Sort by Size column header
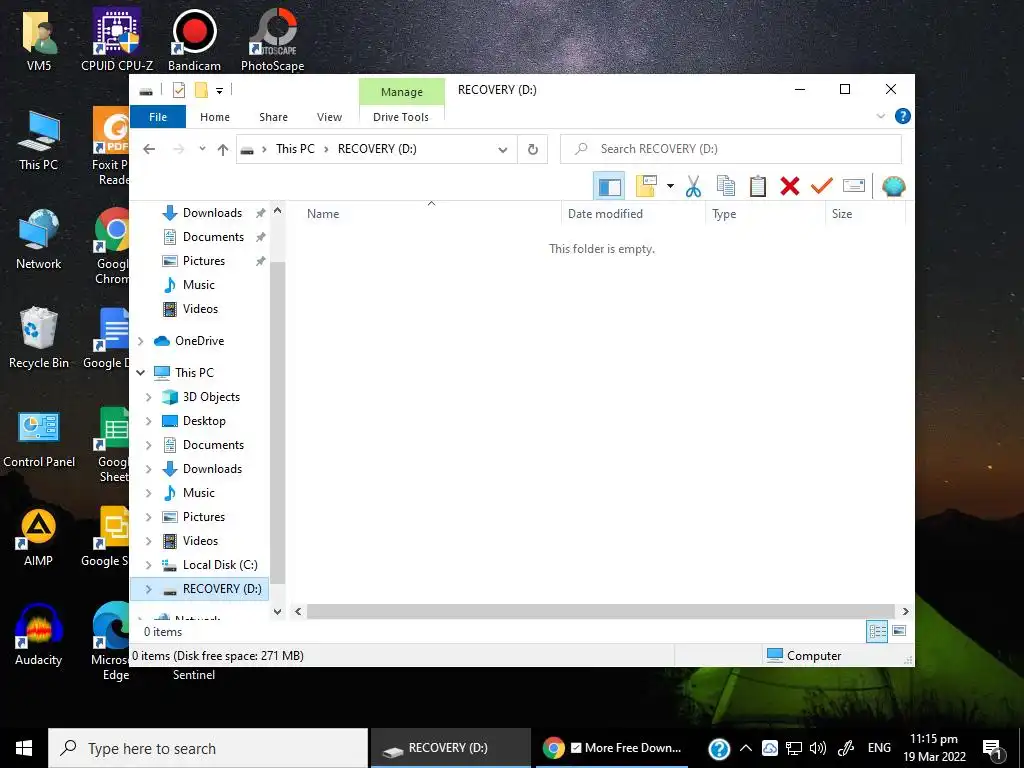Screen dimensions: 1024x768 865,214
